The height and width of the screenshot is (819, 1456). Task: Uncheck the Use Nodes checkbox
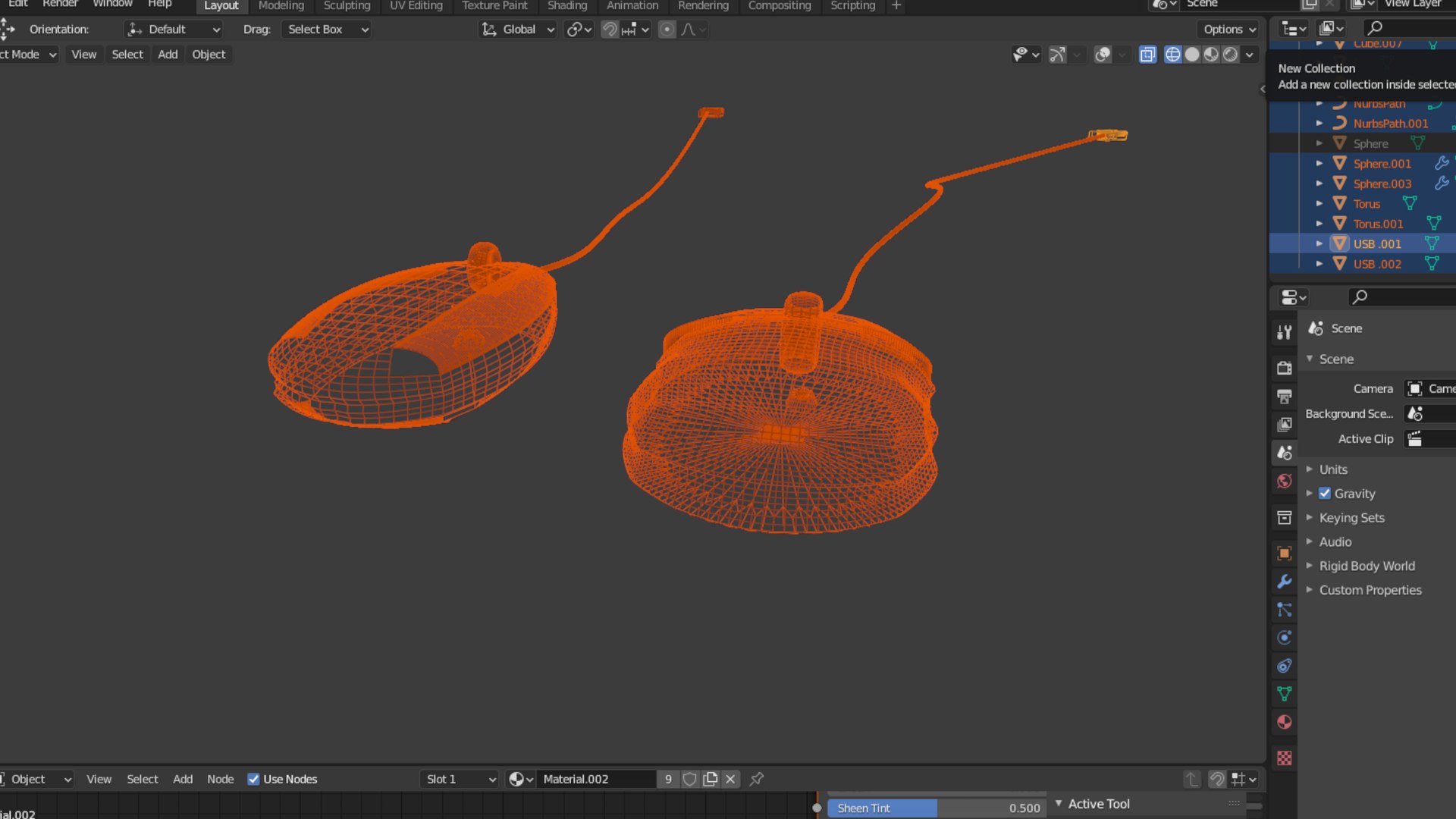click(253, 779)
